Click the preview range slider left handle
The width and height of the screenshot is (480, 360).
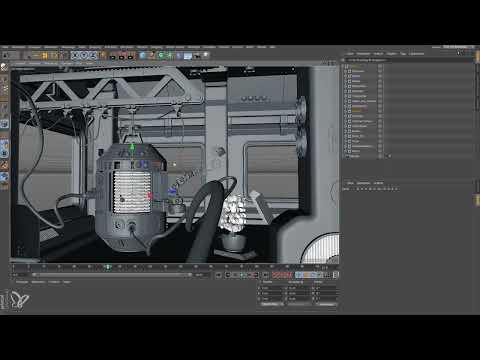click(34, 275)
